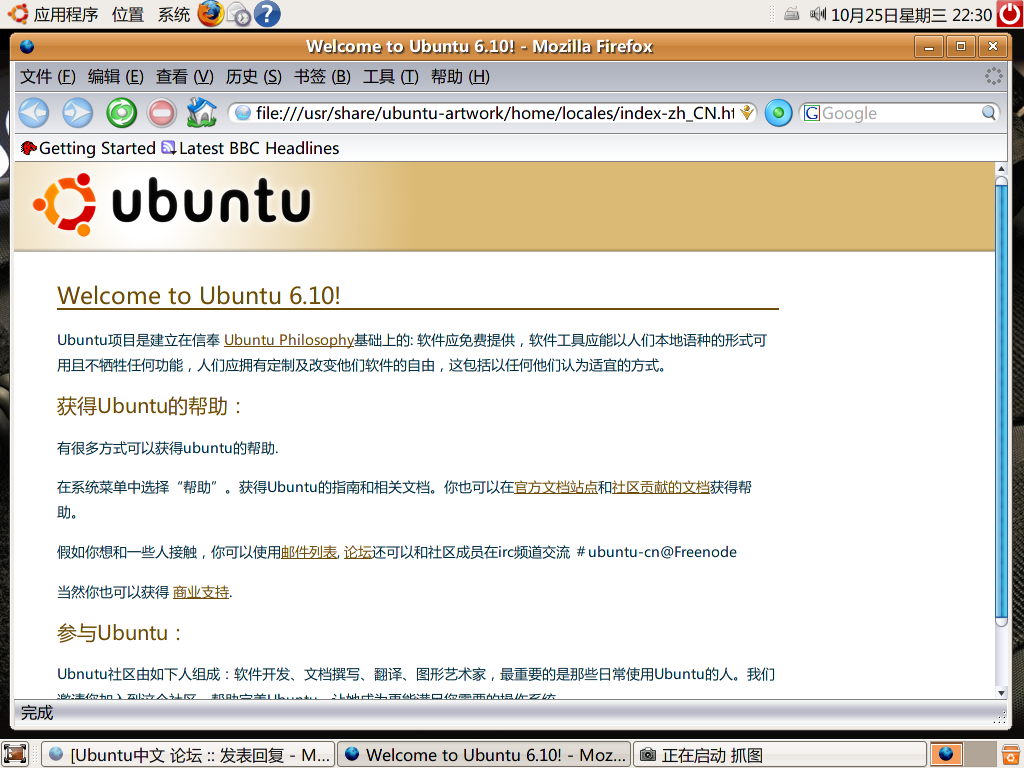Click the Google search engine icon
Viewport: 1024px width, 768px height.
point(812,113)
